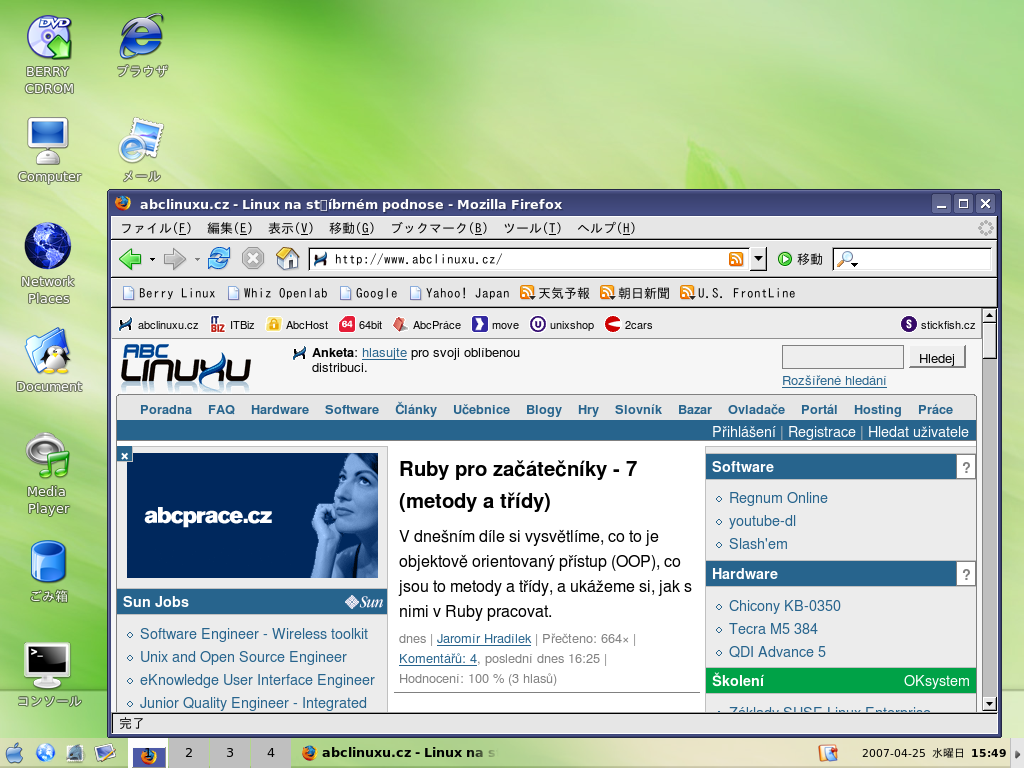Click the abcprace.cz banner advertisement
The width and height of the screenshot is (1024, 768).
pyautogui.click(x=252, y=515)
